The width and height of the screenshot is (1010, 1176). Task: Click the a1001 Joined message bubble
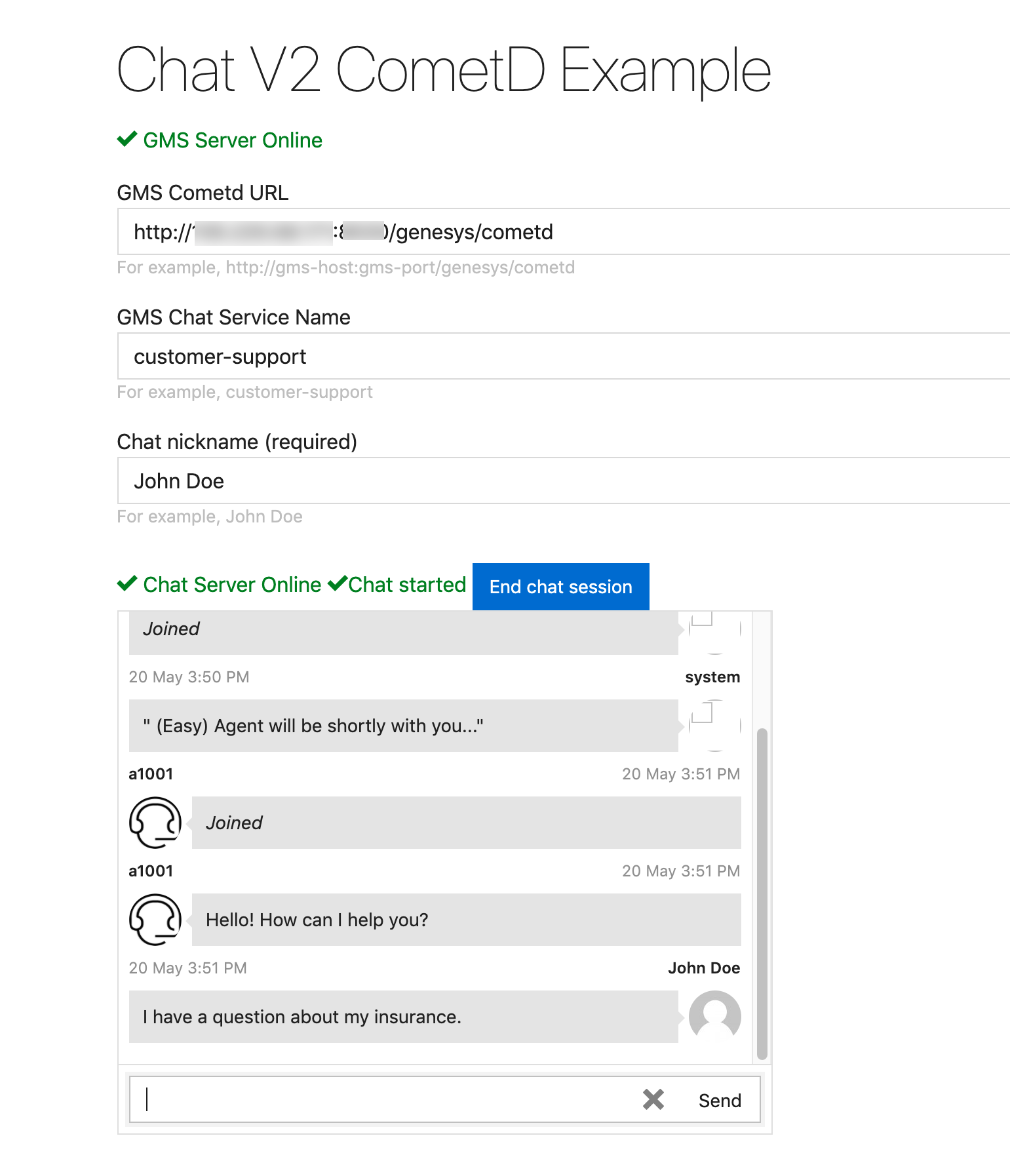click(x=467, y=823)
